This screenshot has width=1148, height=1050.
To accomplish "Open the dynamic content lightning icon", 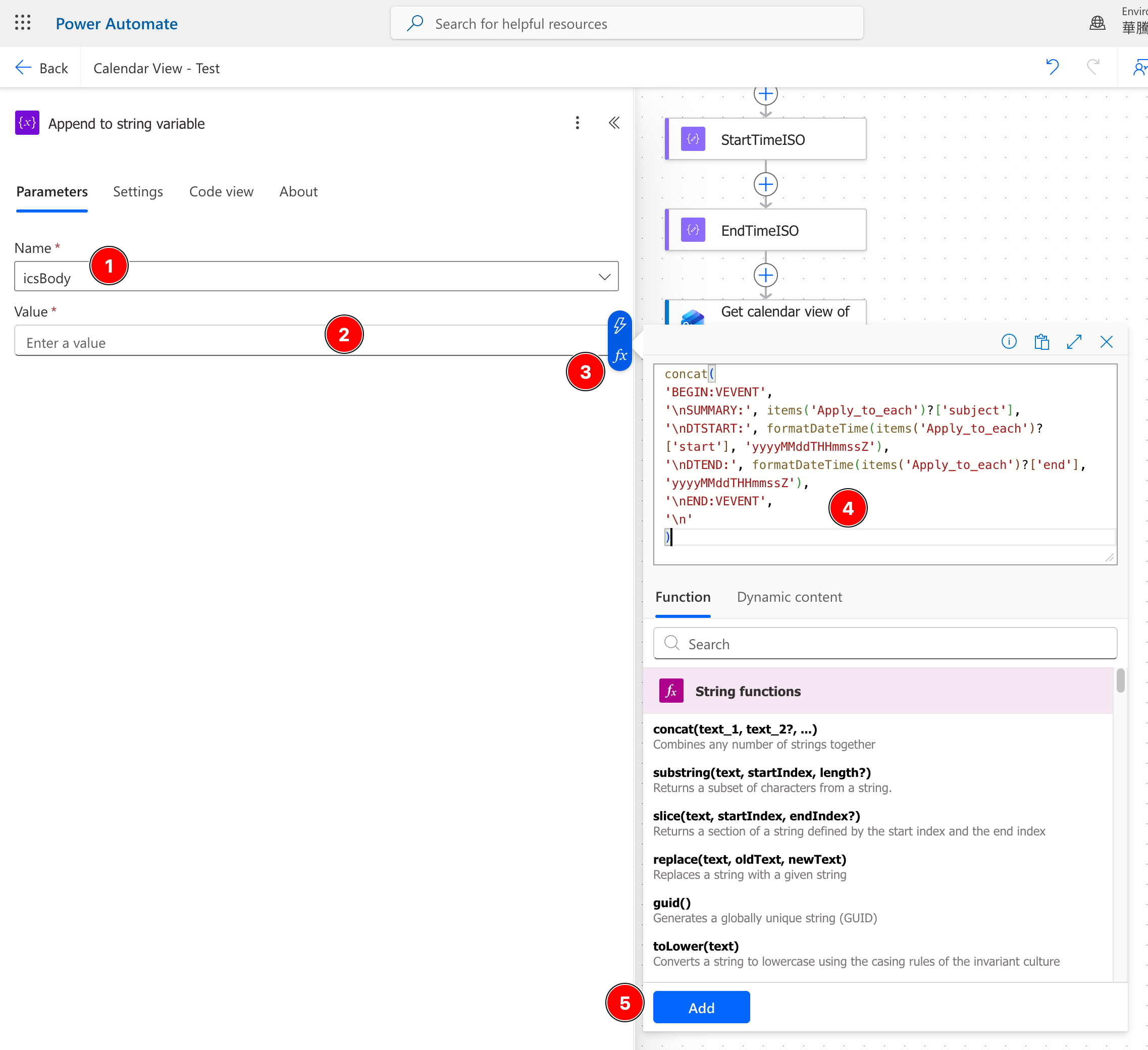I will point(619,326).
